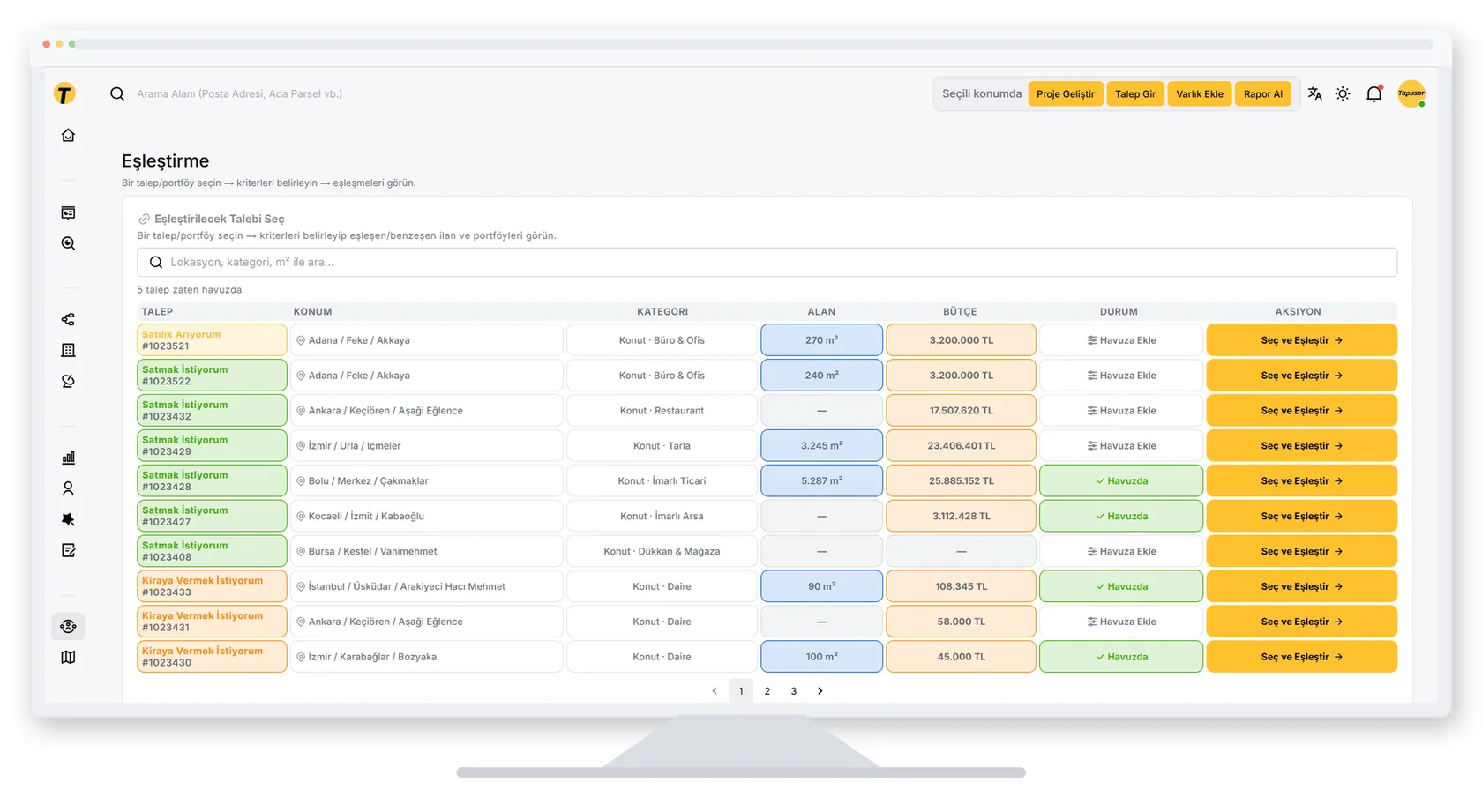Focus the Arama Alanı search field
Image resolution: width=1482 pixels, height=812 pixels.
pos(239,93)
